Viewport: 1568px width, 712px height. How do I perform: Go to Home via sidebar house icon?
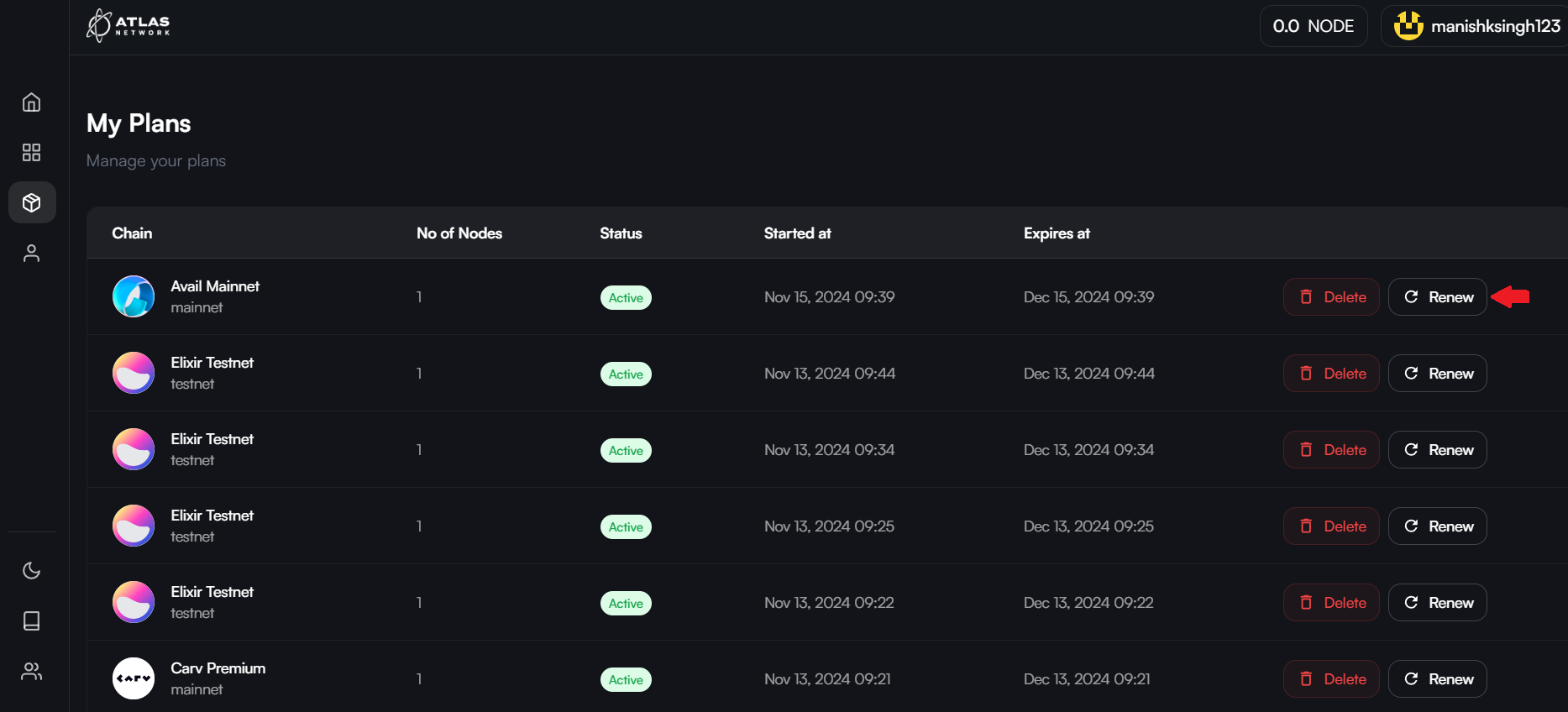pyautogui.click(x=31, y=102)
